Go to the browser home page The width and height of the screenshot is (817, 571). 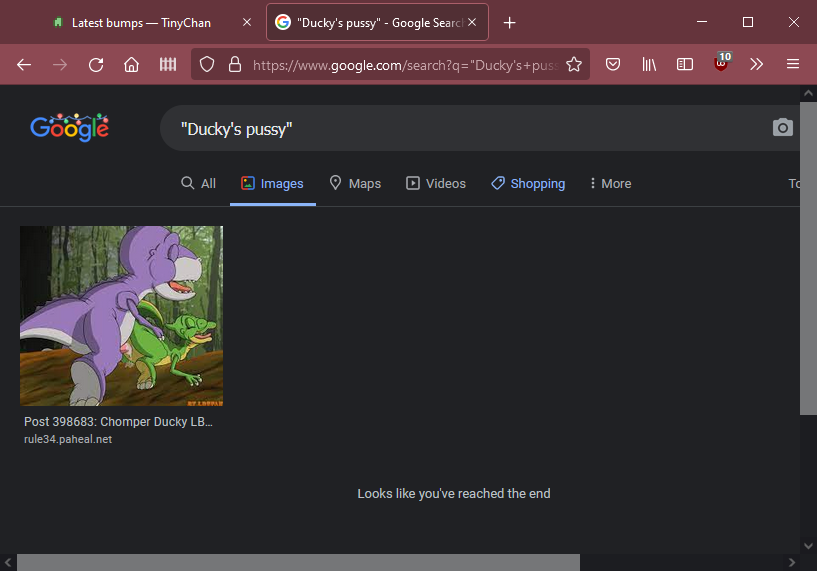tap(131, 64)
